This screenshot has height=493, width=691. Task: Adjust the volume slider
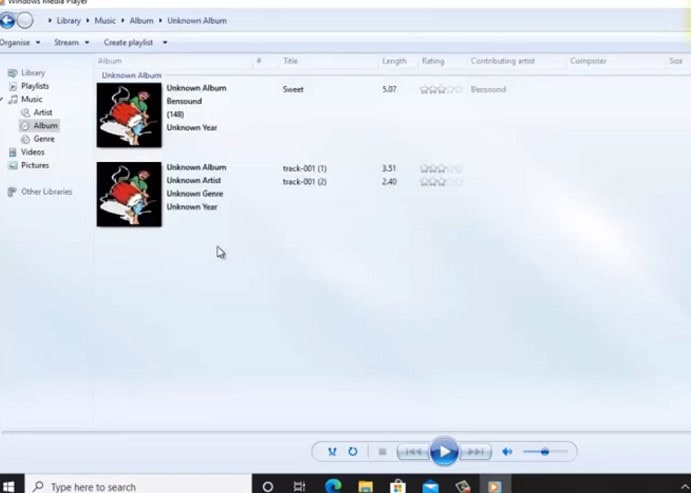545,452
